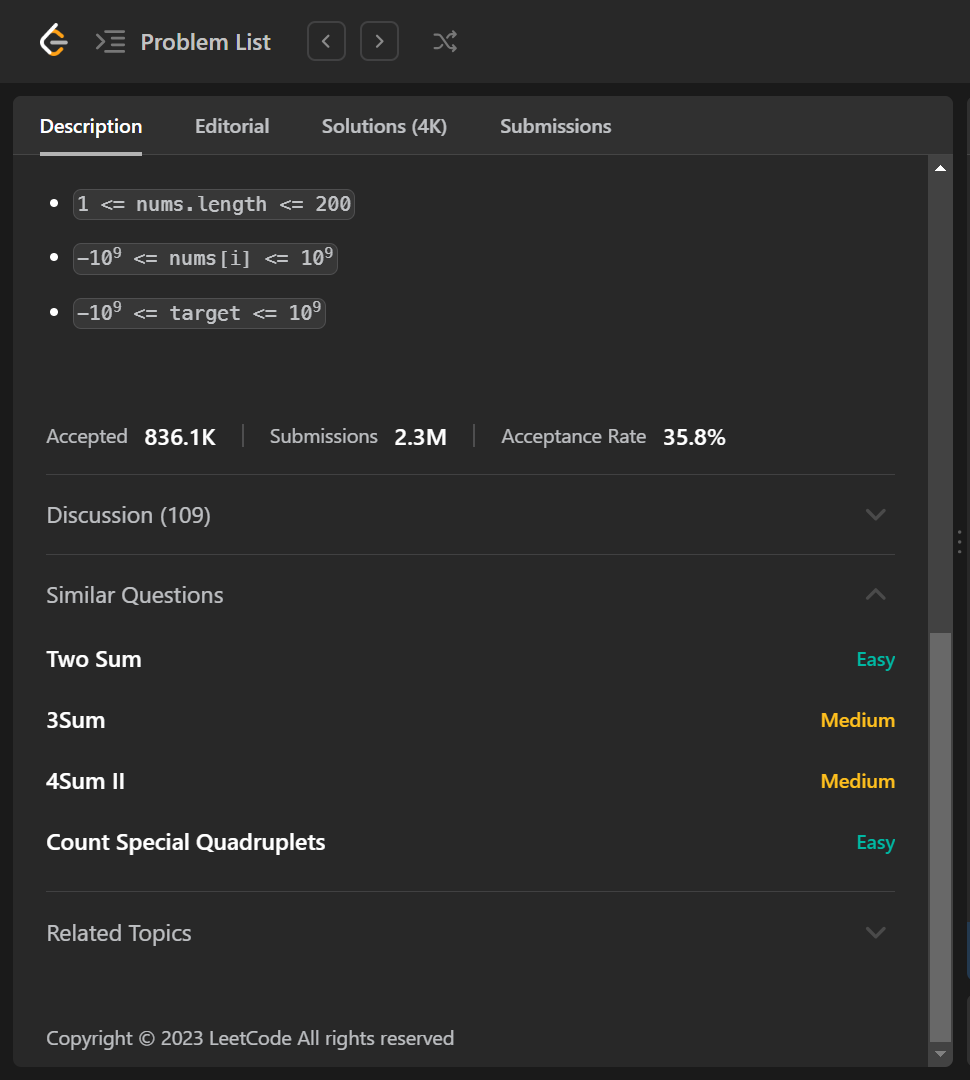Switch to the Editorial tab
970x1080 pixels.
click(x=232, y=126)
